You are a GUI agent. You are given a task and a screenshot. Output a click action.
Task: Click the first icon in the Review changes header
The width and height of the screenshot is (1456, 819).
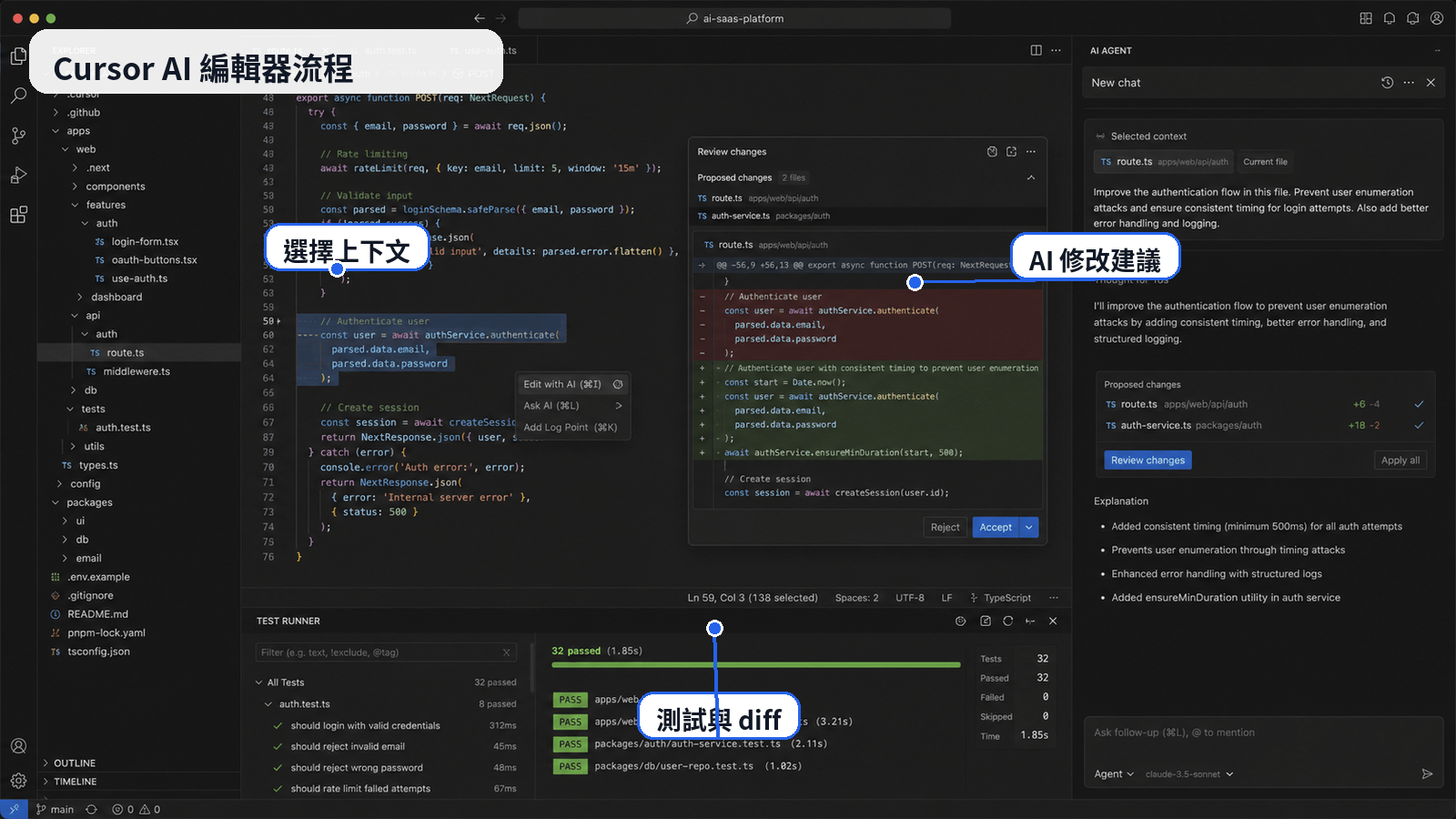pos(992,152)
